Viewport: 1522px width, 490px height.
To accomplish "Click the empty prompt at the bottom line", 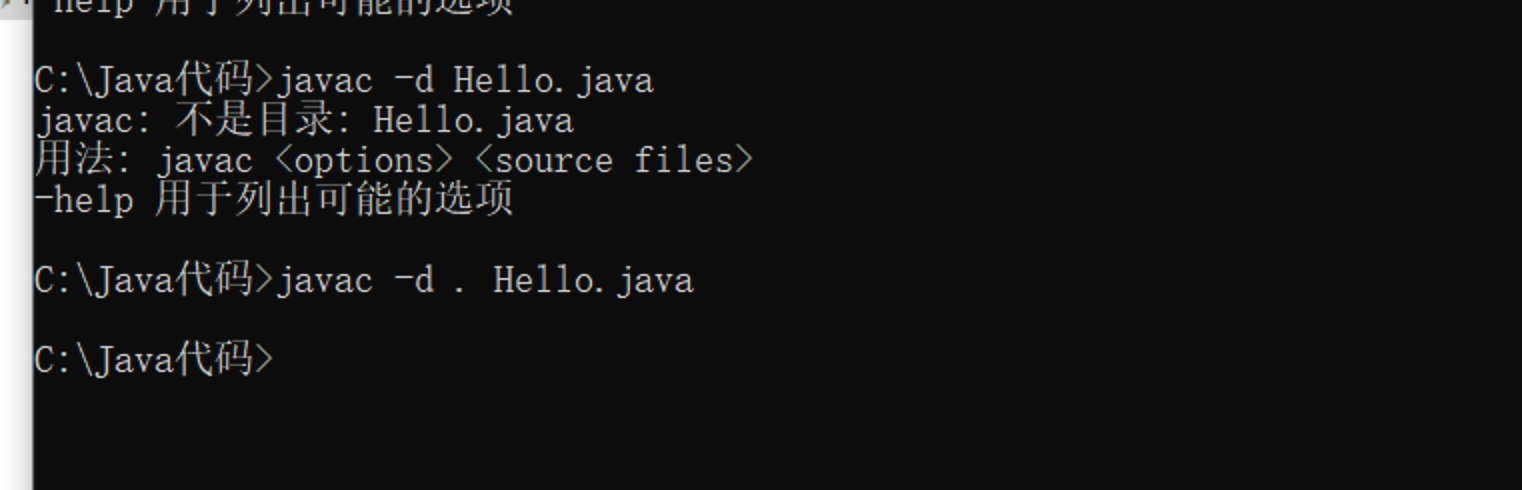I will 153,359.
